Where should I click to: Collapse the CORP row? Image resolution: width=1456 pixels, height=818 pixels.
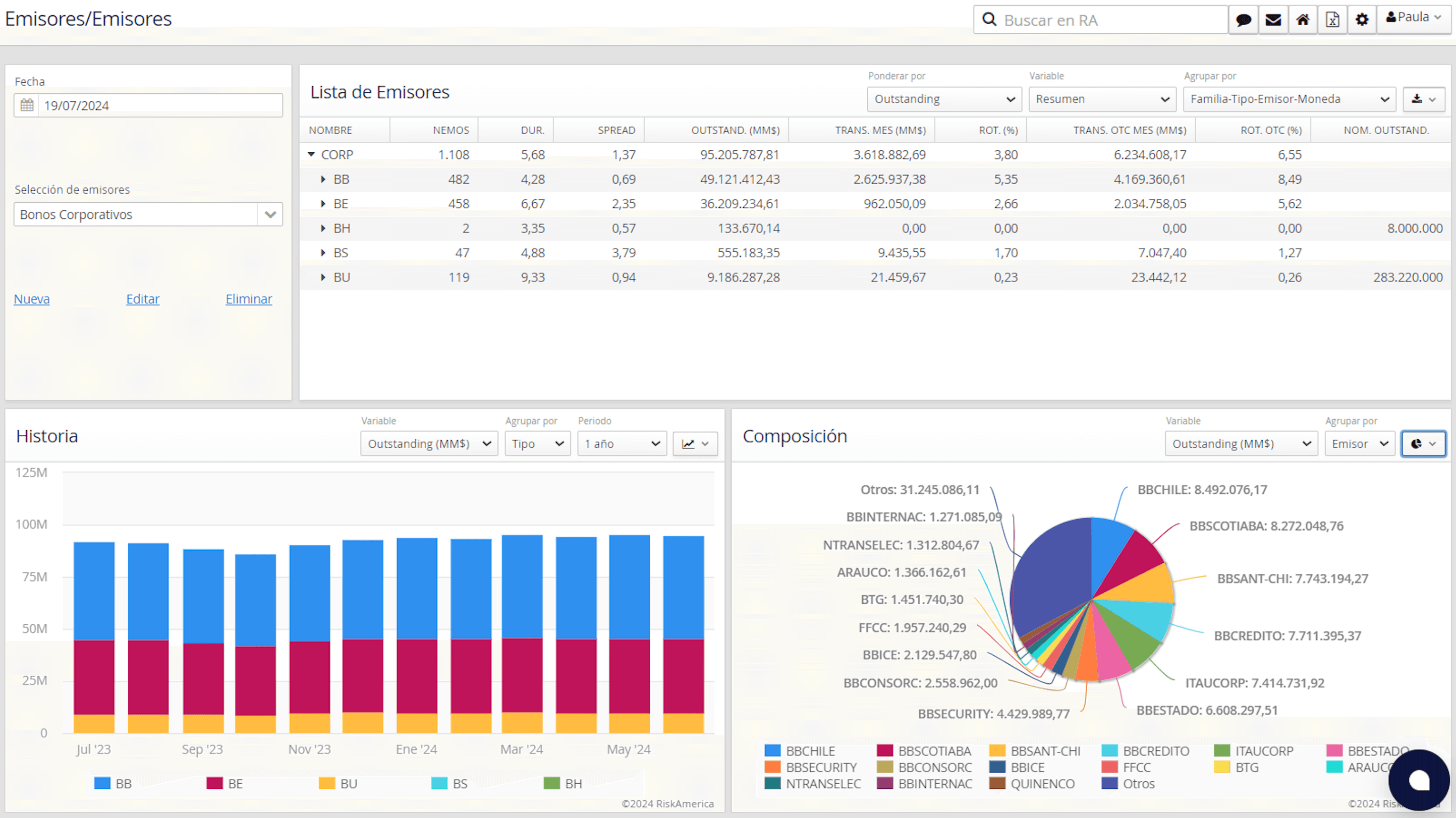(311, 154)
